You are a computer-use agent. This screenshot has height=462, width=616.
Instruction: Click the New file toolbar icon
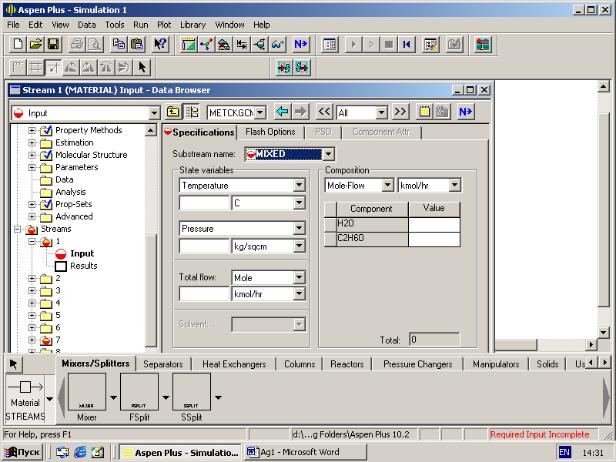18,44
